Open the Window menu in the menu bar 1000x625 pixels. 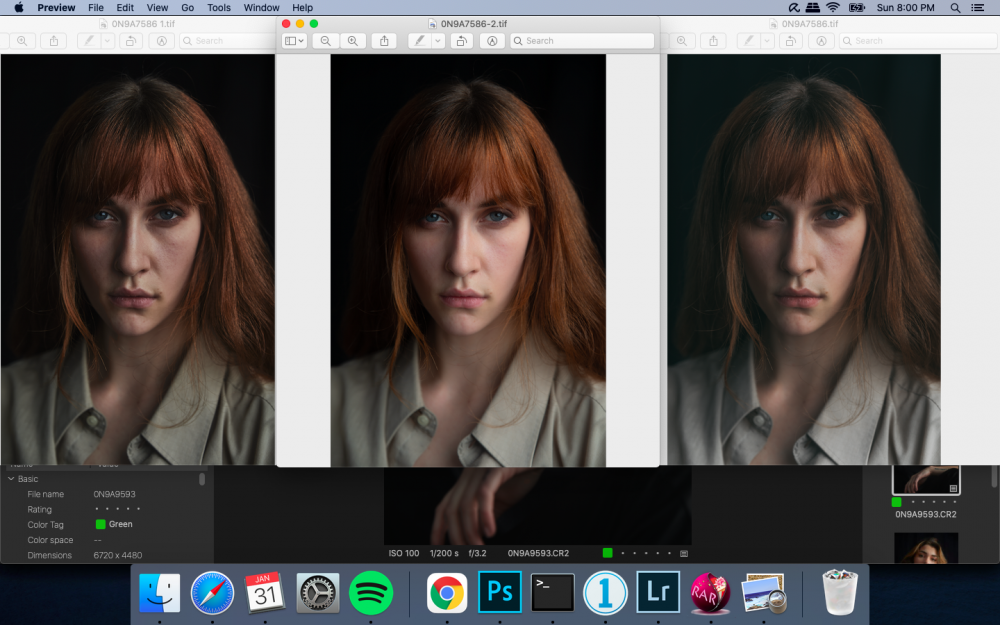pyautogui.click(x=261, y=7)
